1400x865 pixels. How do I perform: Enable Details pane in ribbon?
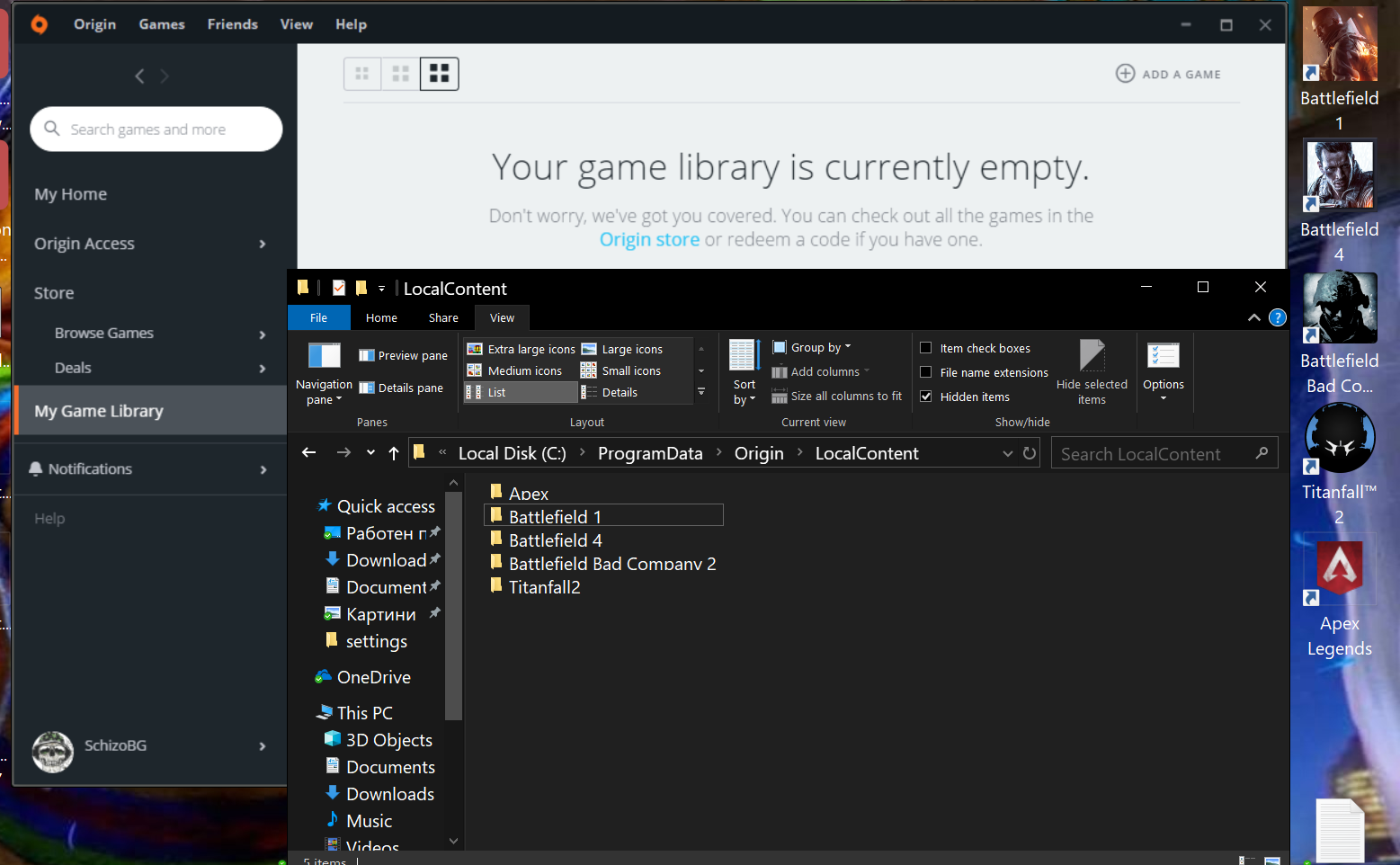401,388
